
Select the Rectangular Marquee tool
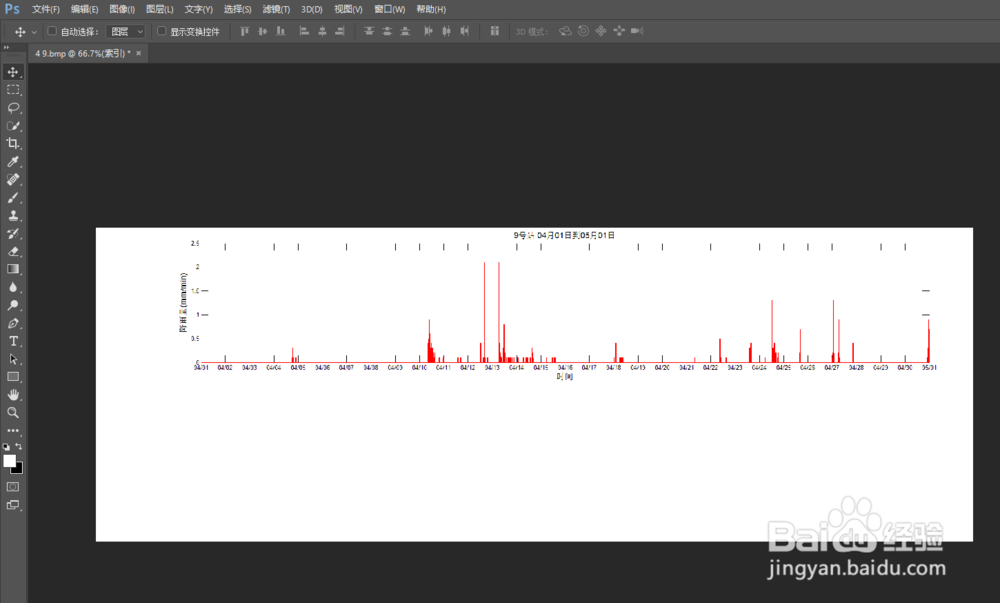tap(13, 90)
